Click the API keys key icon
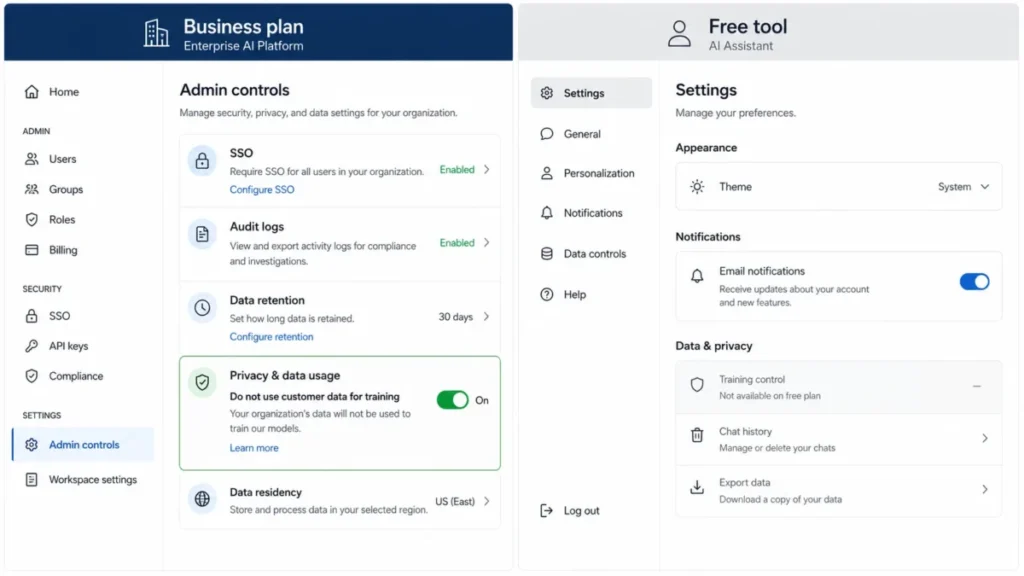Viewport: 1024px width, 576px height. [x=31, y=345]
